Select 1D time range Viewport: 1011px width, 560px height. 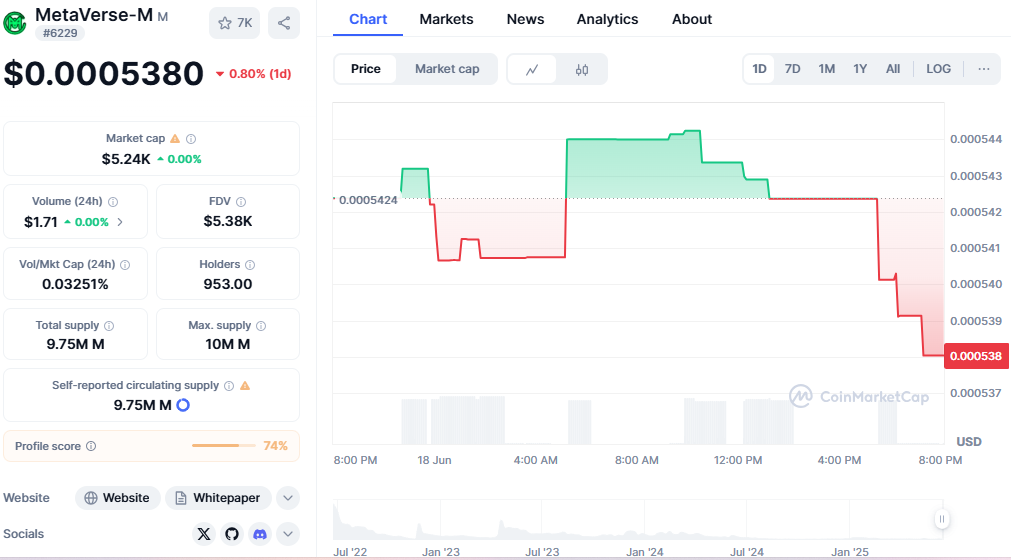point(760,69)
